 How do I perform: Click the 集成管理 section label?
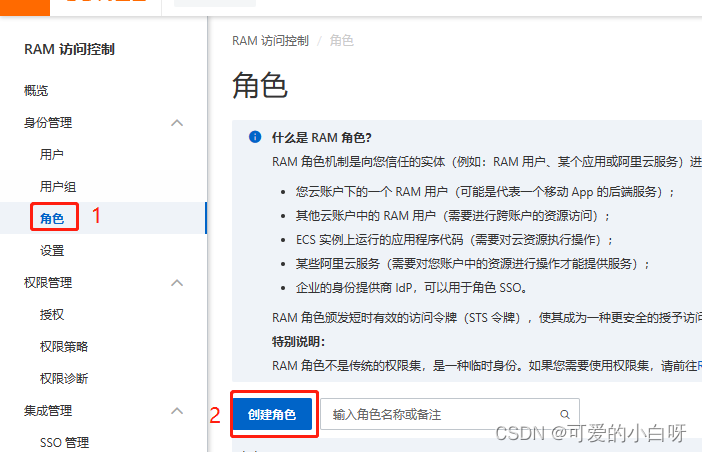tap(48, 411)
